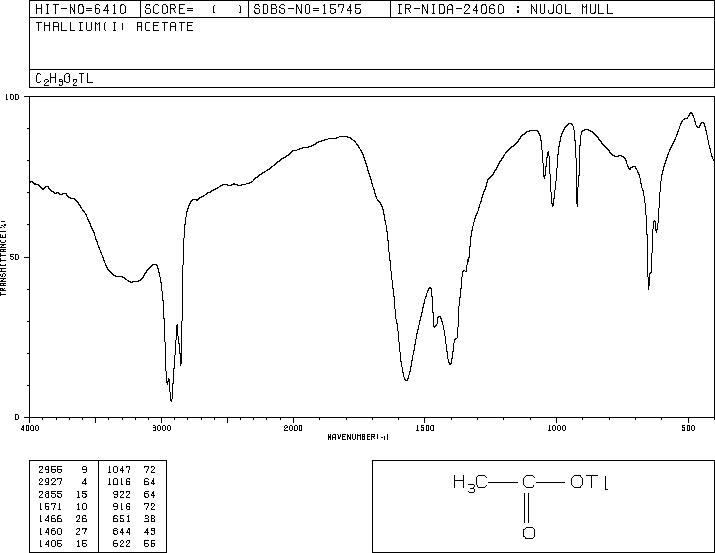Click the 0 tick label on transmittance axis
715x553 pixels.
(17, 417)
